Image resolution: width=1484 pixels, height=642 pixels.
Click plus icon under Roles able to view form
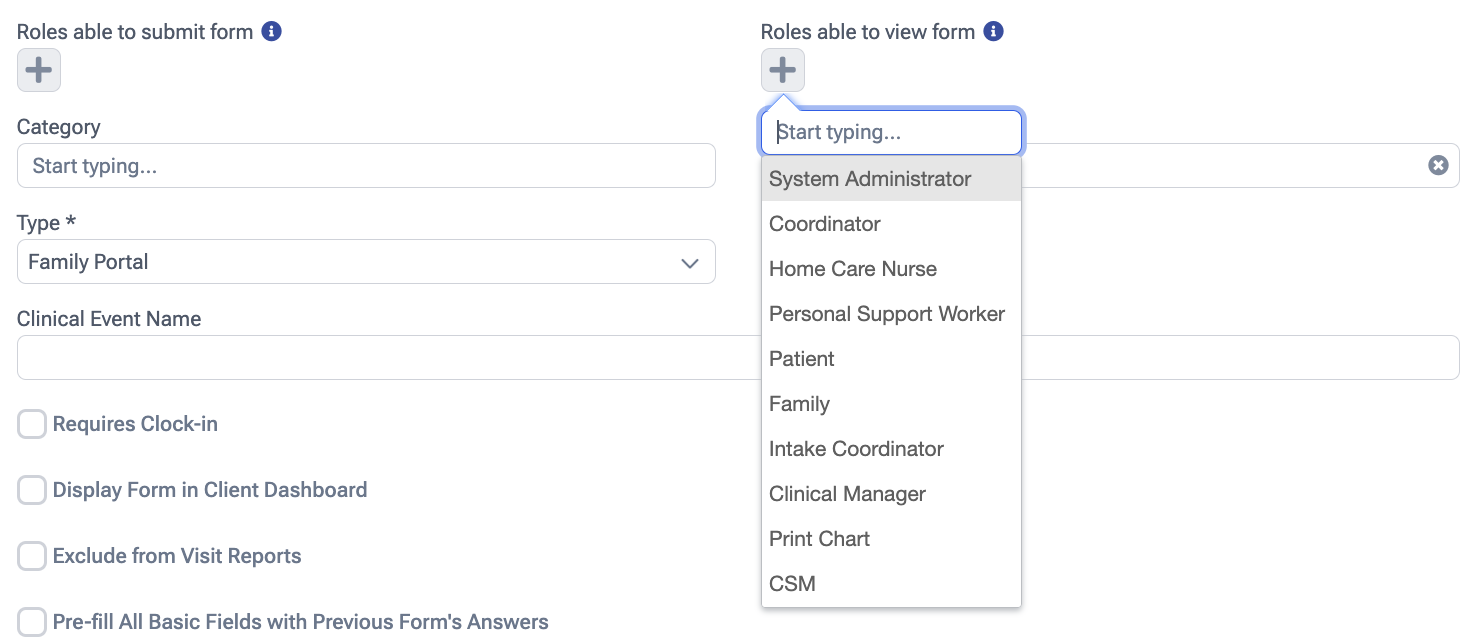[x=782, y=70]
